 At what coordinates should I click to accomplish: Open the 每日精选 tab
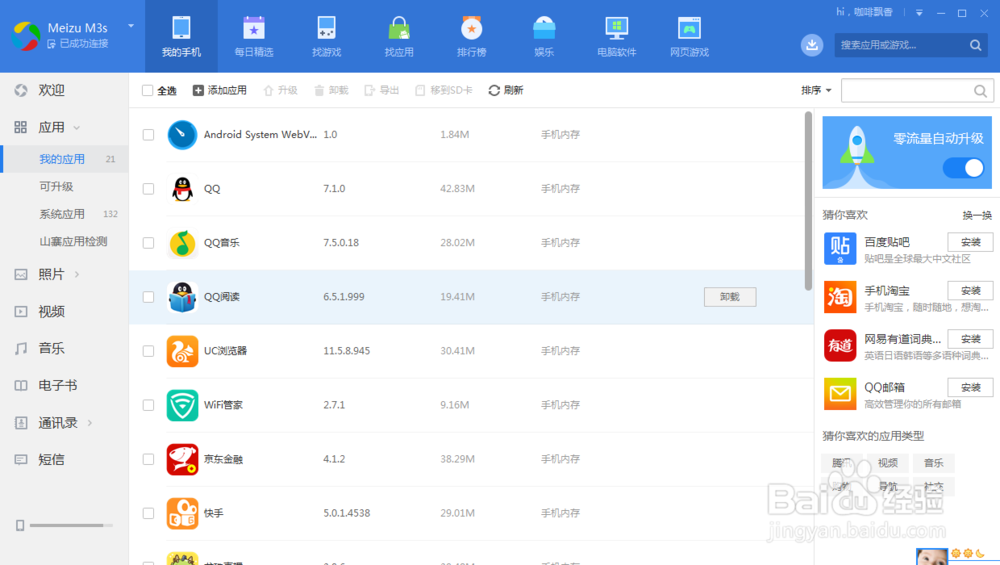coord(254,36)
